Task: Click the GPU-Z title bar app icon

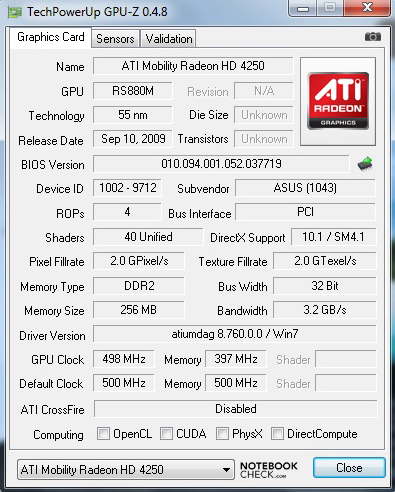Action: coord(15,12)
